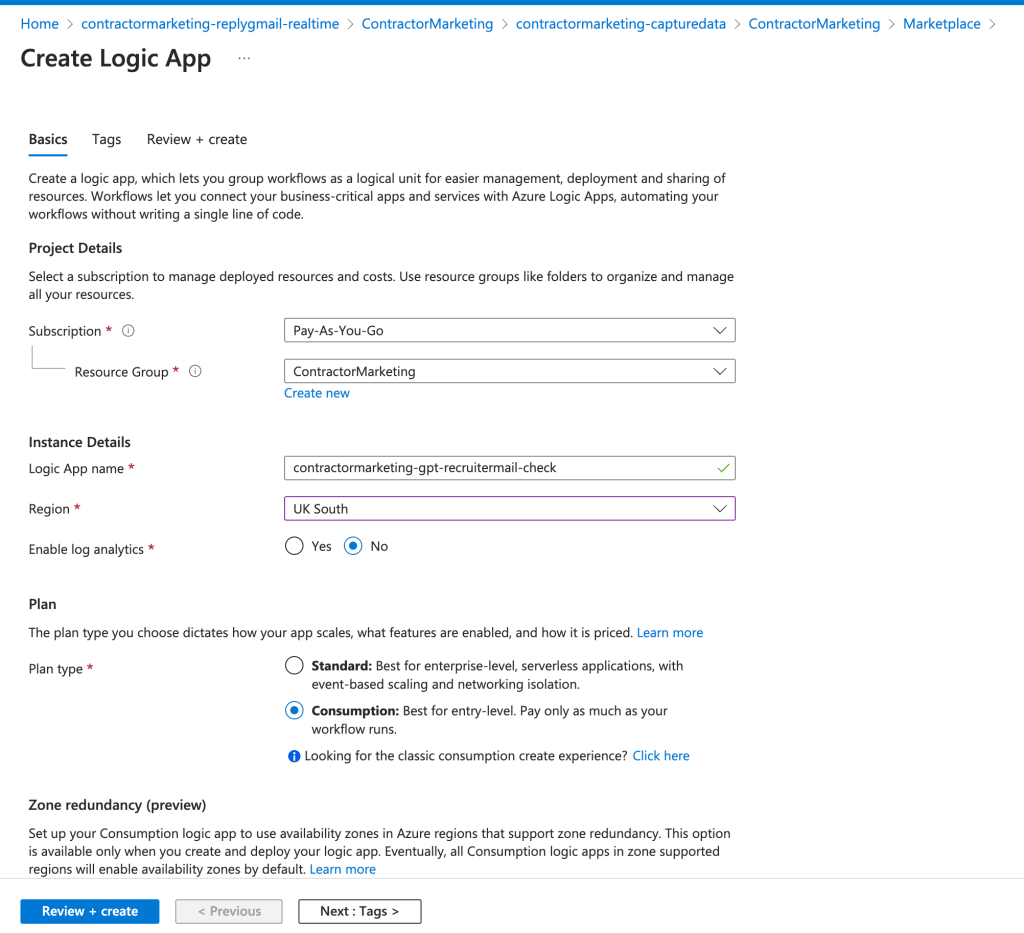Image resolution: width=1024 pixels, height=933 pixels.
Task: Click the Enable log analytics label
Action: (x=86, y=549)
